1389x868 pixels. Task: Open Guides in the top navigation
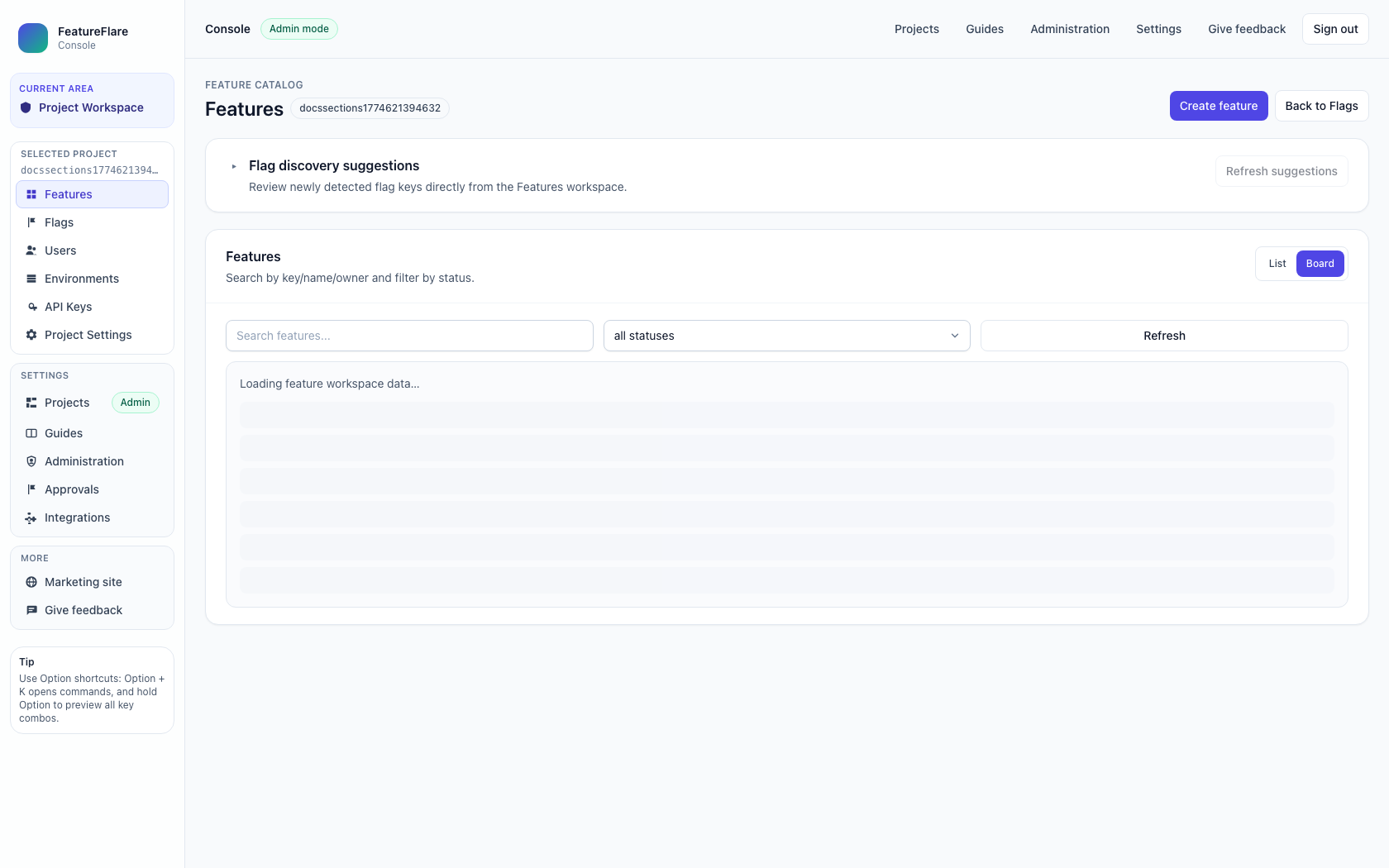tap(985, 29)
